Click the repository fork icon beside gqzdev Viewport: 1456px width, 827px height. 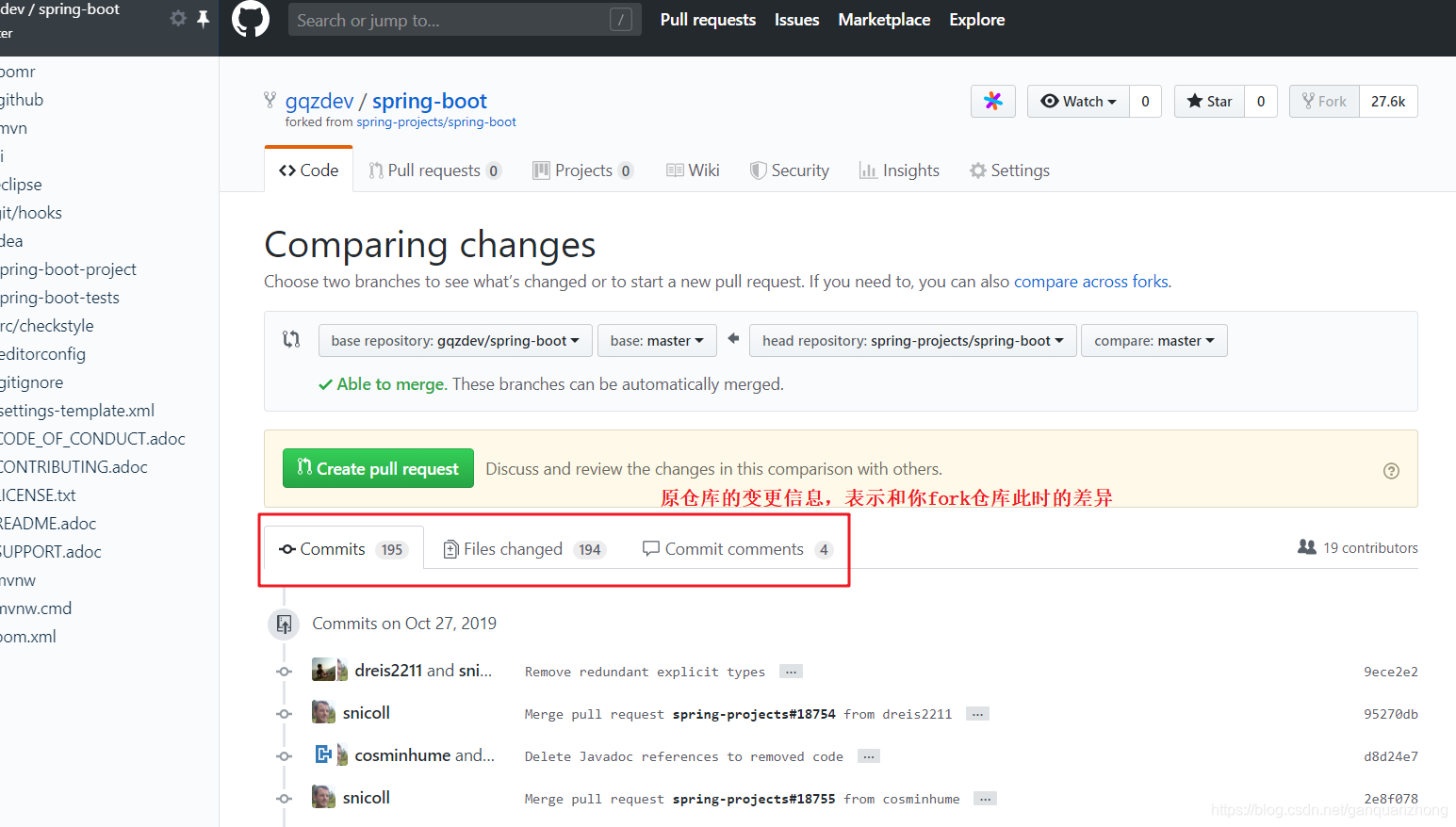coord(270,100)
